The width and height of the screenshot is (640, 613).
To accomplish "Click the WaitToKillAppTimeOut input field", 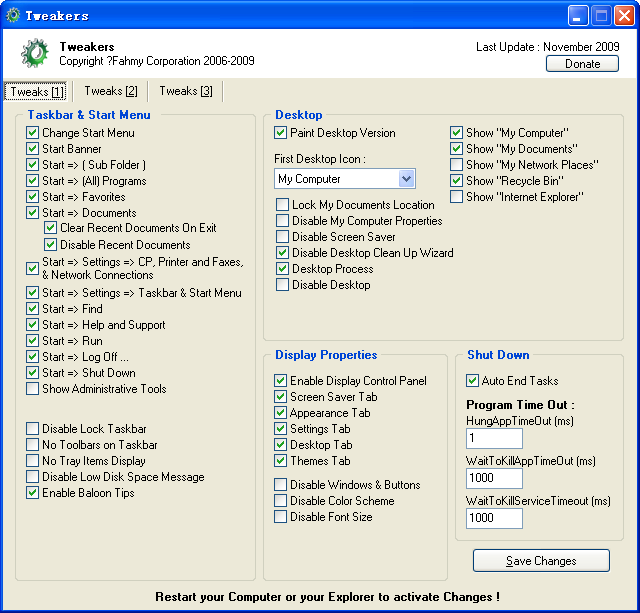I will click(494, 478).
